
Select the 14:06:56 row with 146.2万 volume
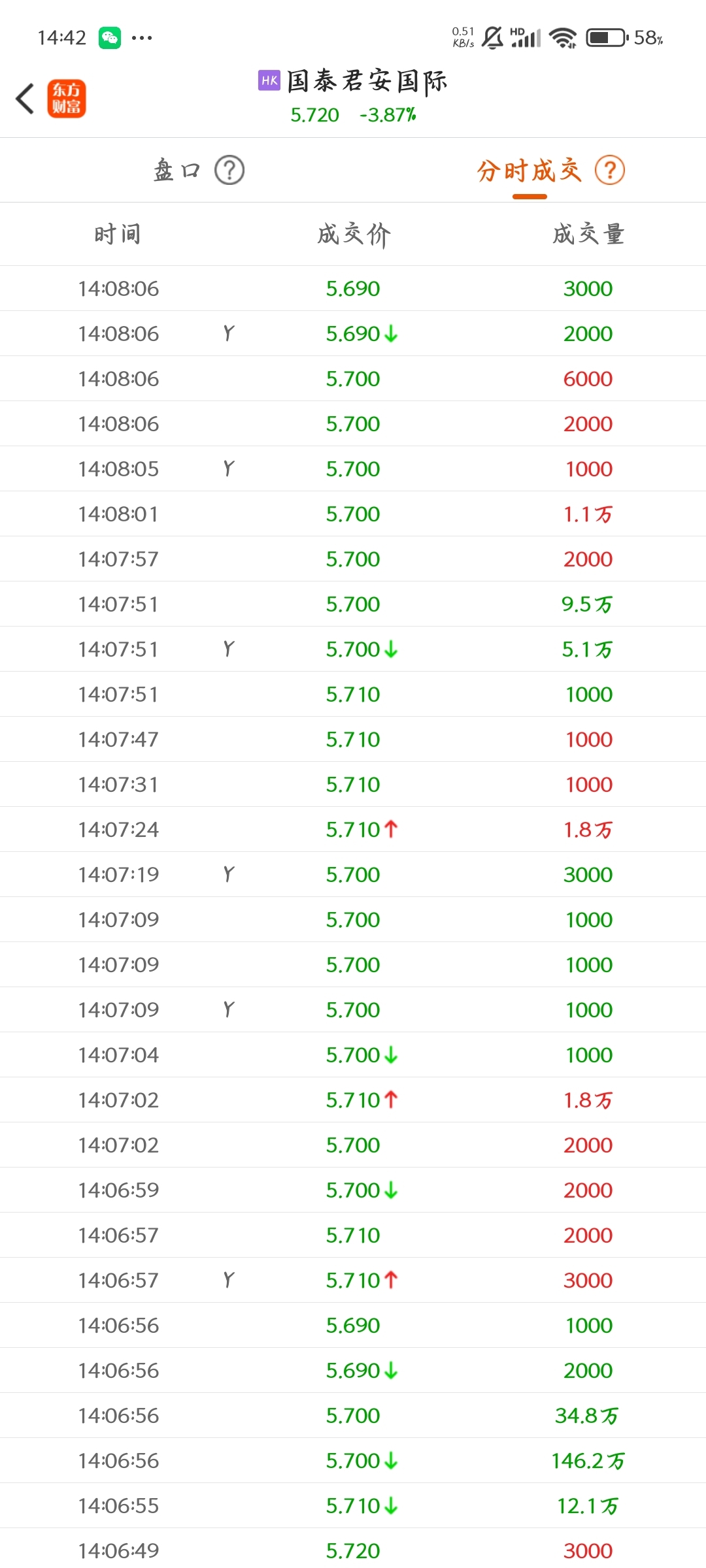(x=353, y=1460)
